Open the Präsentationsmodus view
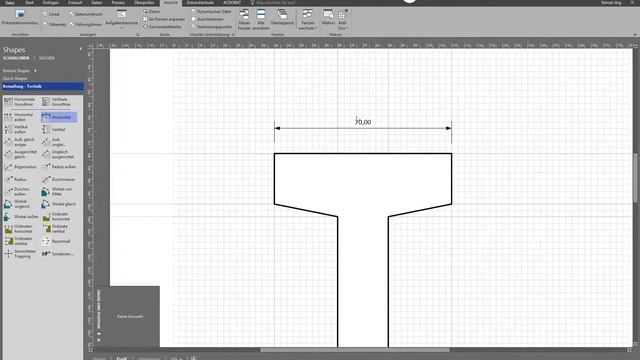 click(x=20, y=18)
